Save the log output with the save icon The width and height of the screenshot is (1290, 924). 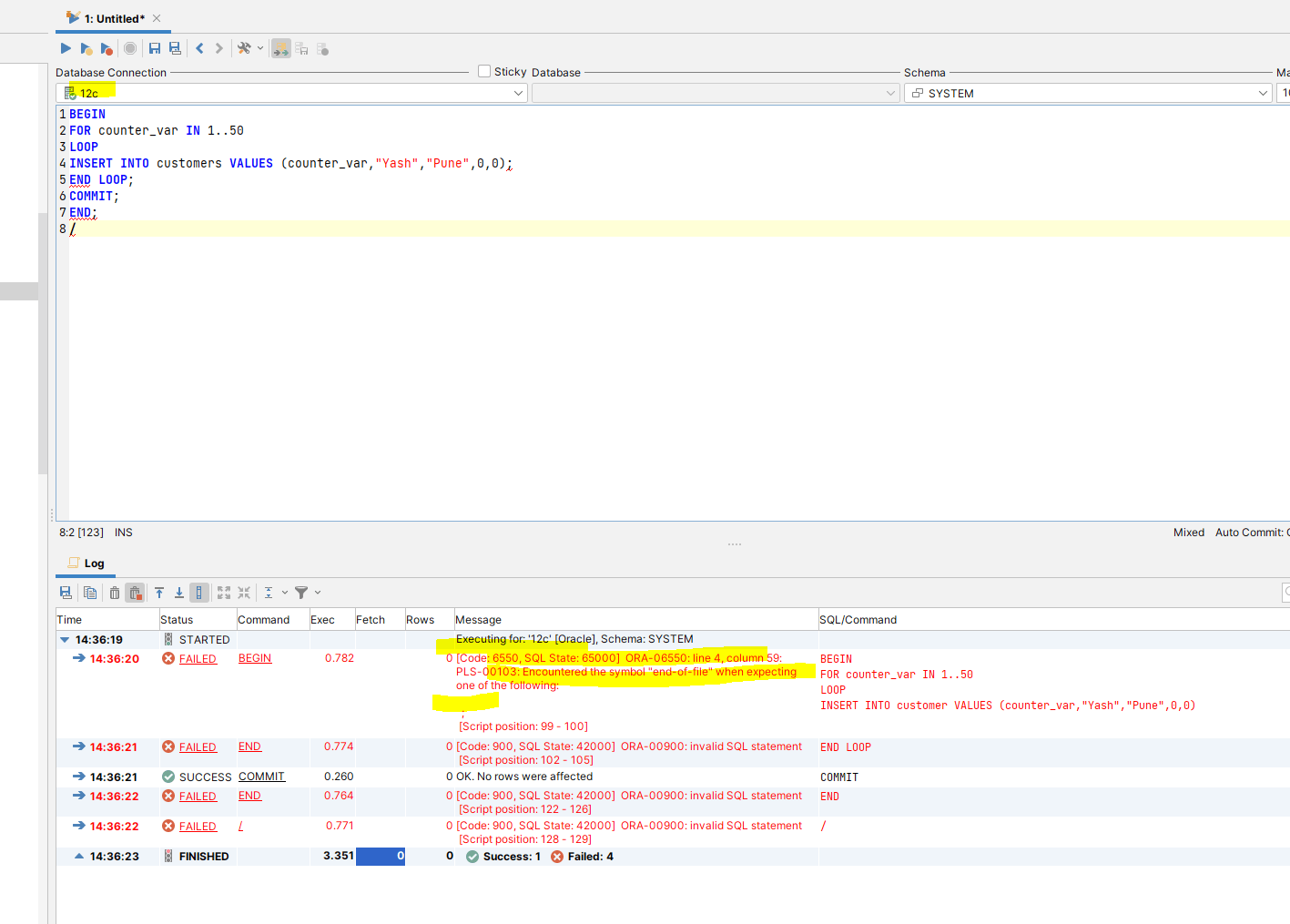[66, 592]
